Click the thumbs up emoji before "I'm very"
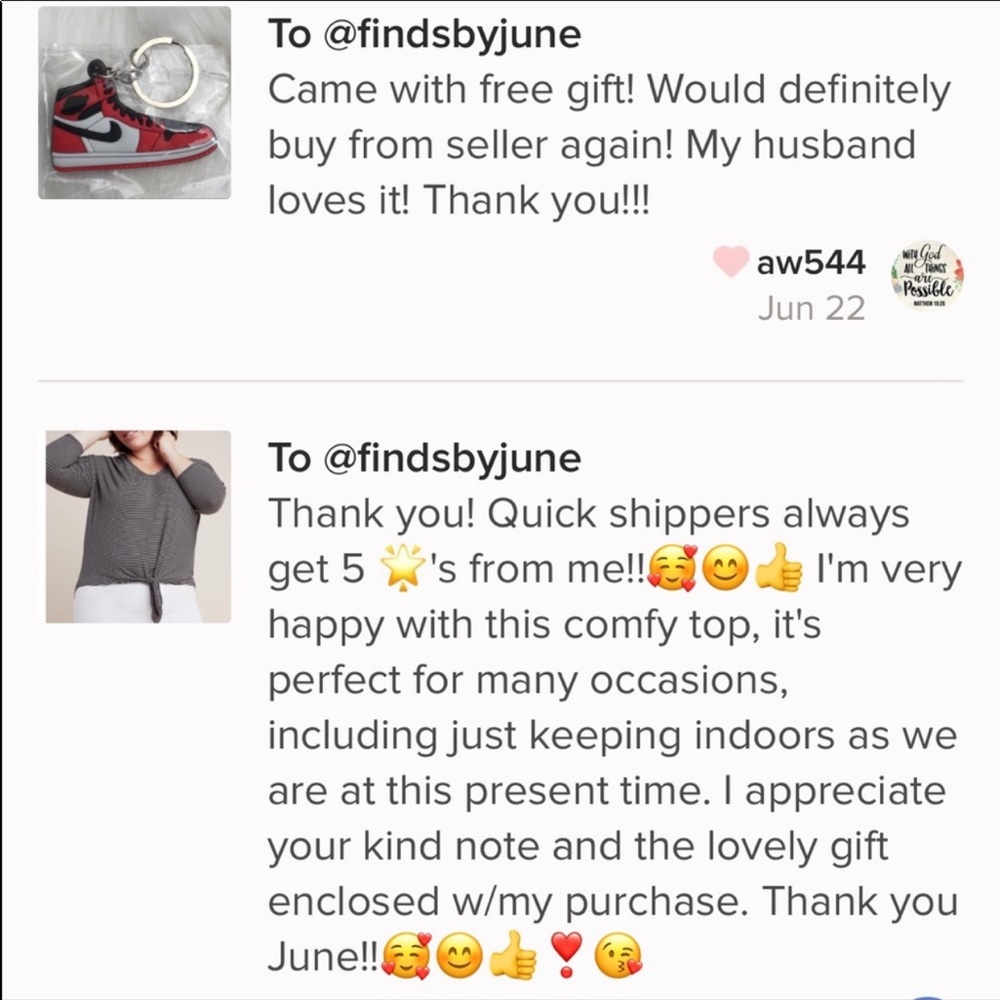 click(780, 570)
